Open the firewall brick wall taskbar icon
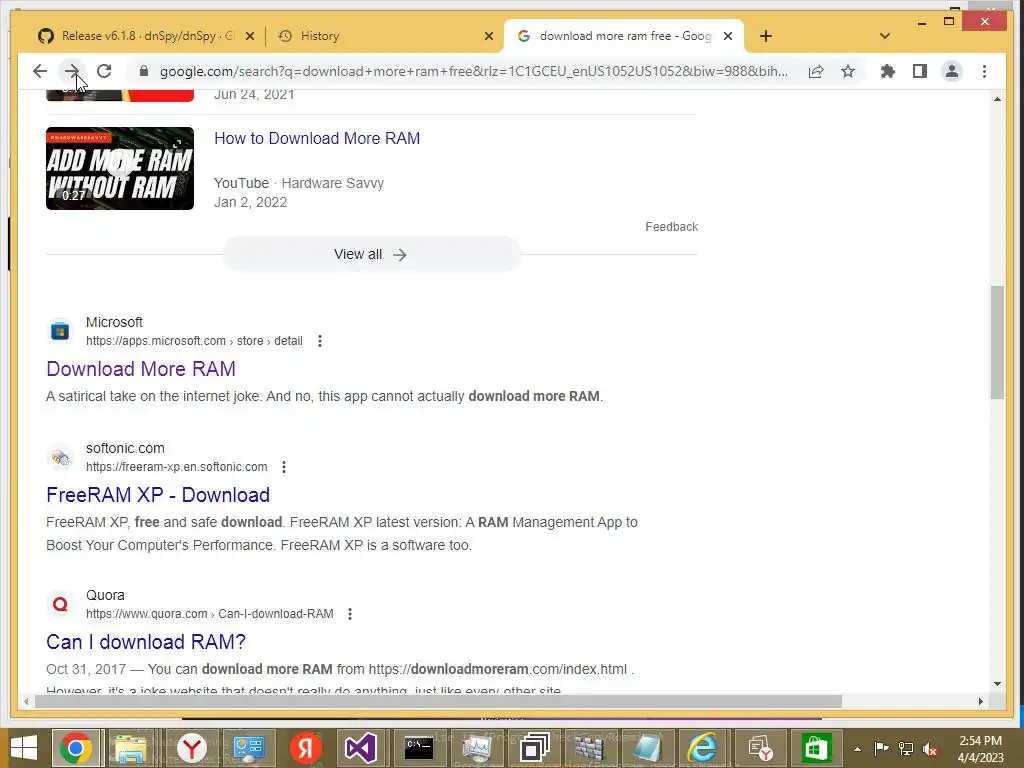 pyautogui.click(x=589, y=748)
